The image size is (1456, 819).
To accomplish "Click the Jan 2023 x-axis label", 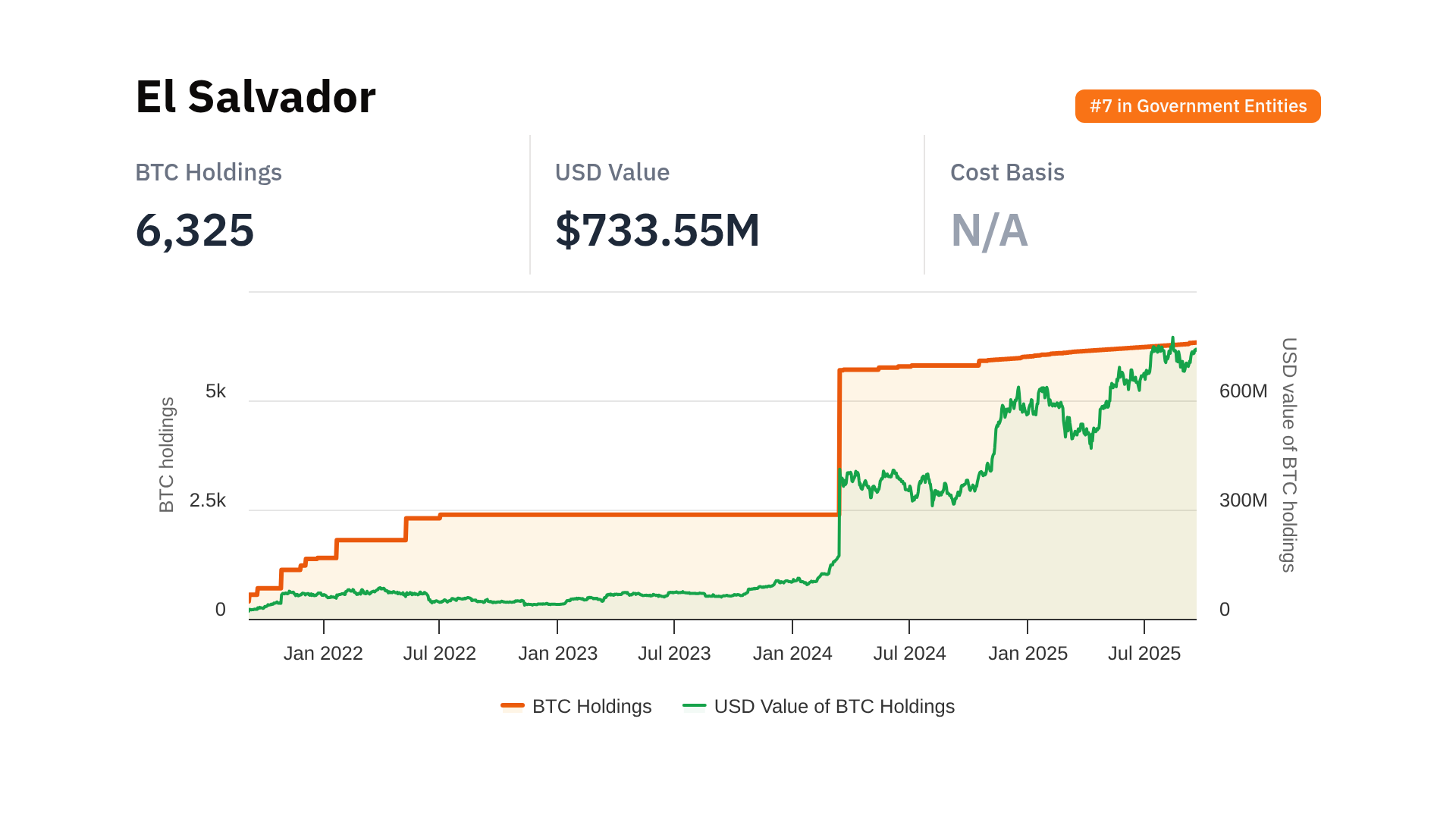I will pos(557,653).
